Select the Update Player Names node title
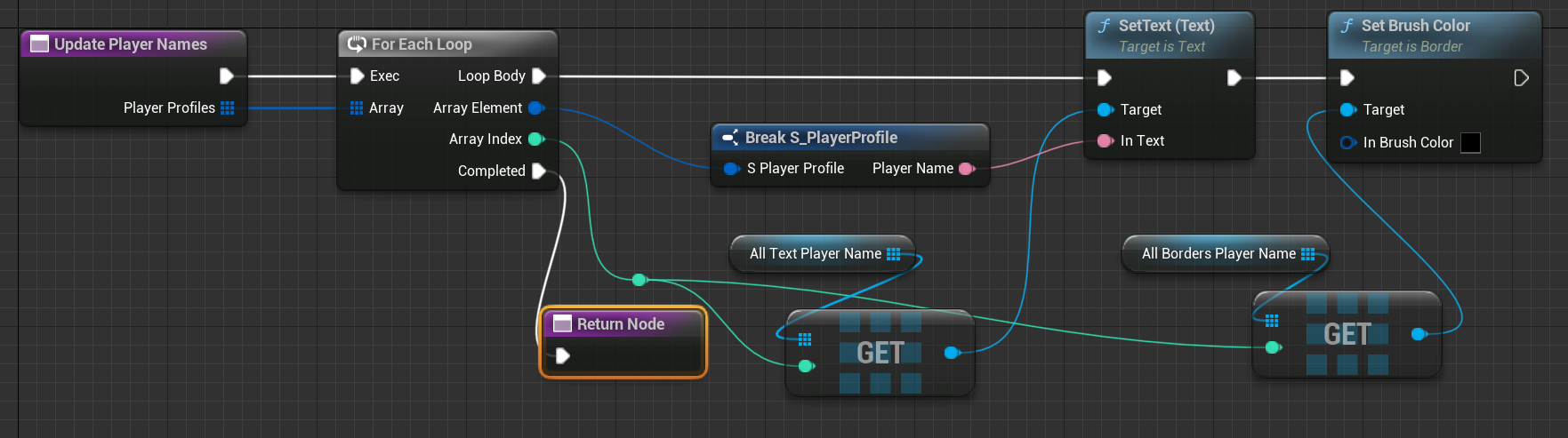 pyautogui.click(x=131, y=44)
